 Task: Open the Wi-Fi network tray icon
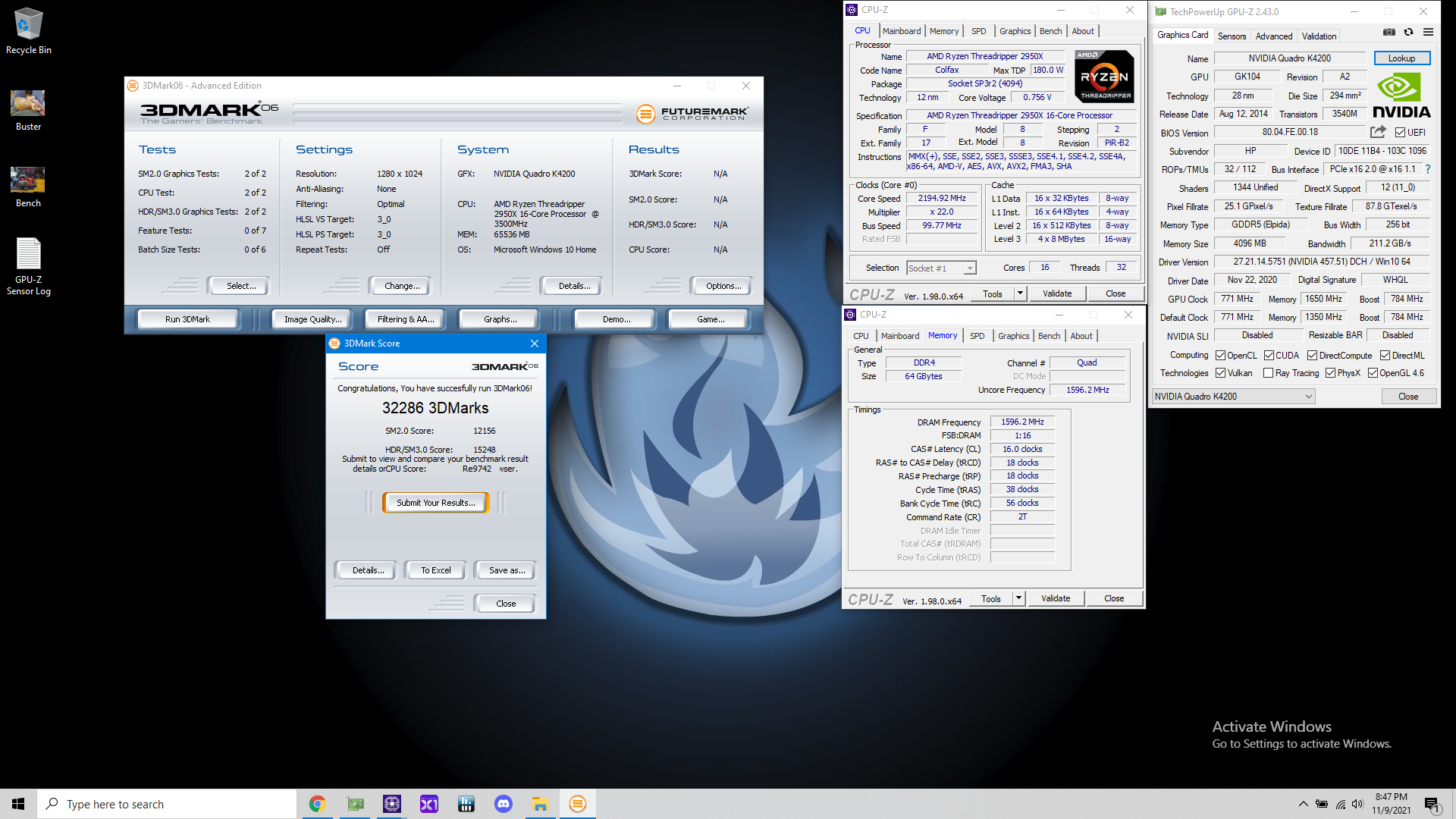coord(1340,804)
